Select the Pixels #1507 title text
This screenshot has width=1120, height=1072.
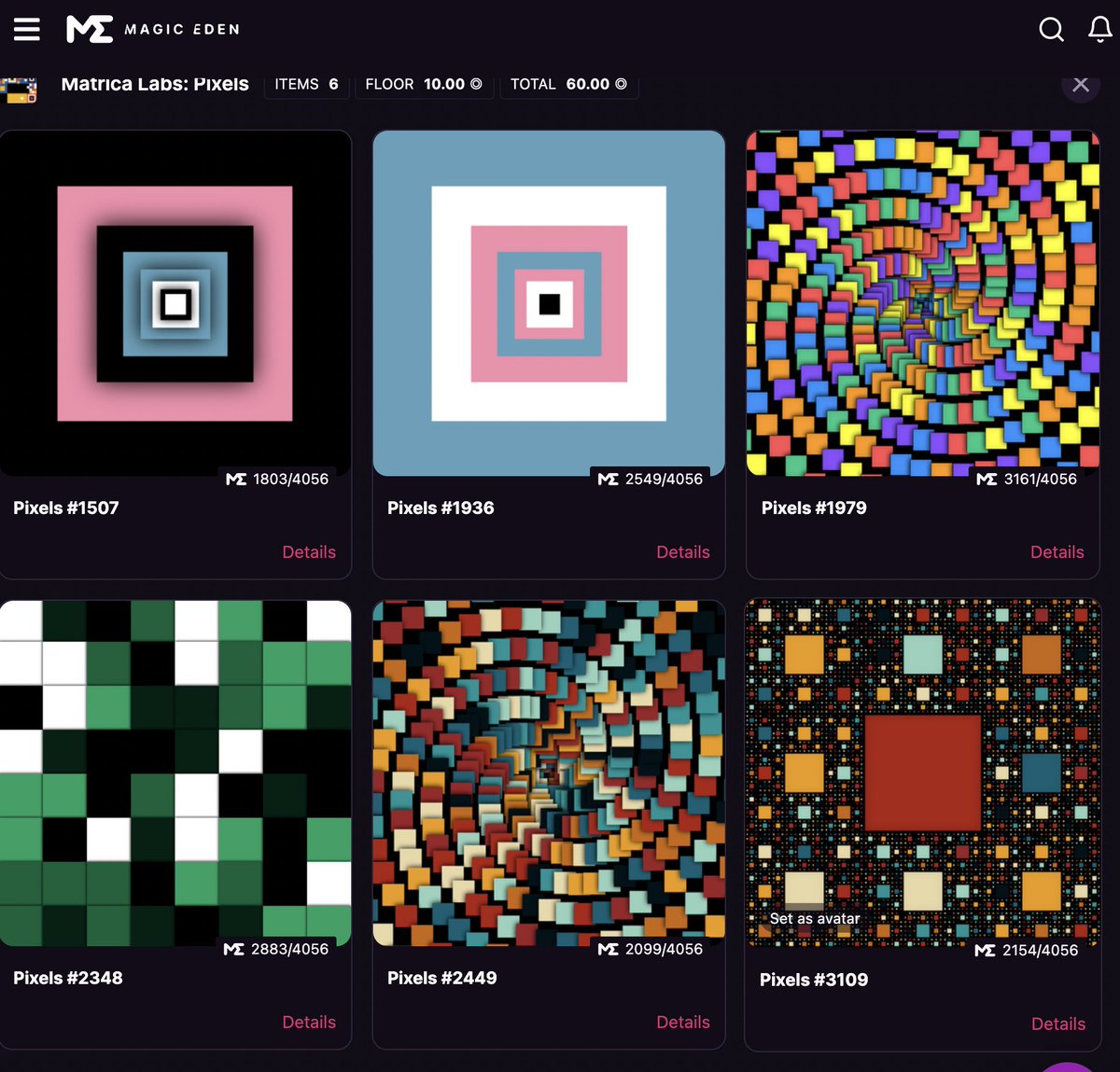click(66, 508)
